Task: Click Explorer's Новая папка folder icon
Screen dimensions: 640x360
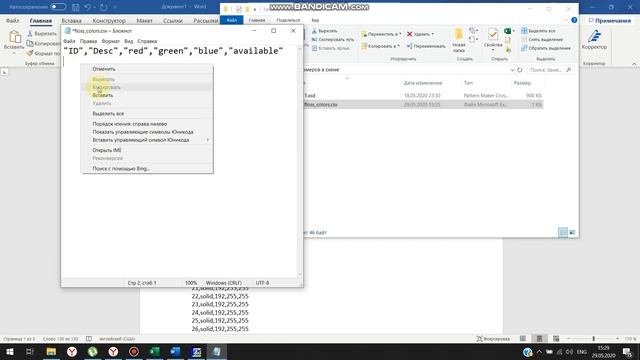Action: (459, 35)
